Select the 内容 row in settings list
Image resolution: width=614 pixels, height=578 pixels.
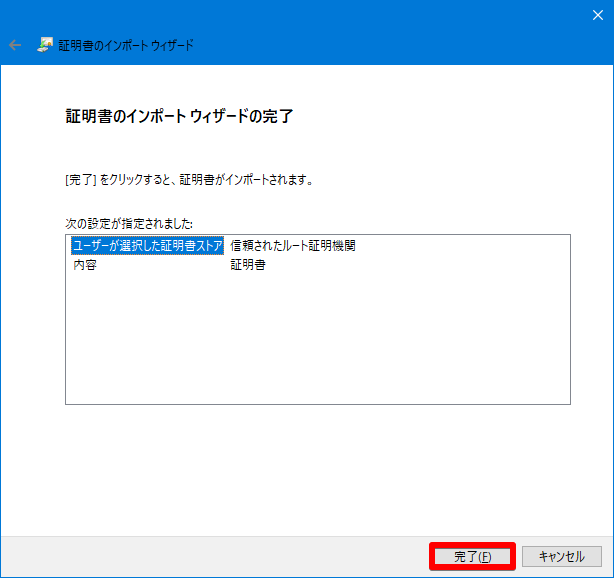pyautogui.click(x=85, y=265)
